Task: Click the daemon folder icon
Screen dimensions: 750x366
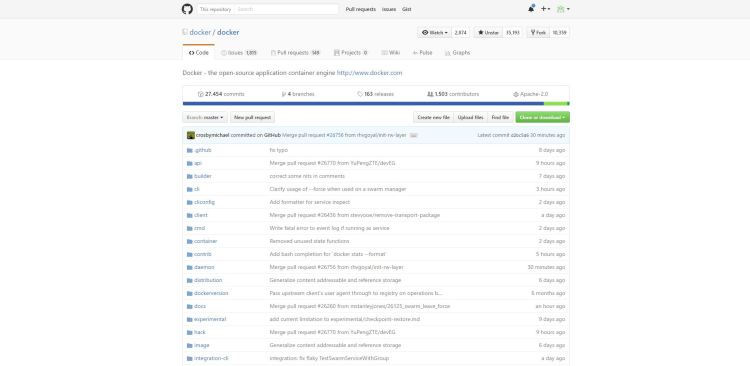Action: click(189, 267)
